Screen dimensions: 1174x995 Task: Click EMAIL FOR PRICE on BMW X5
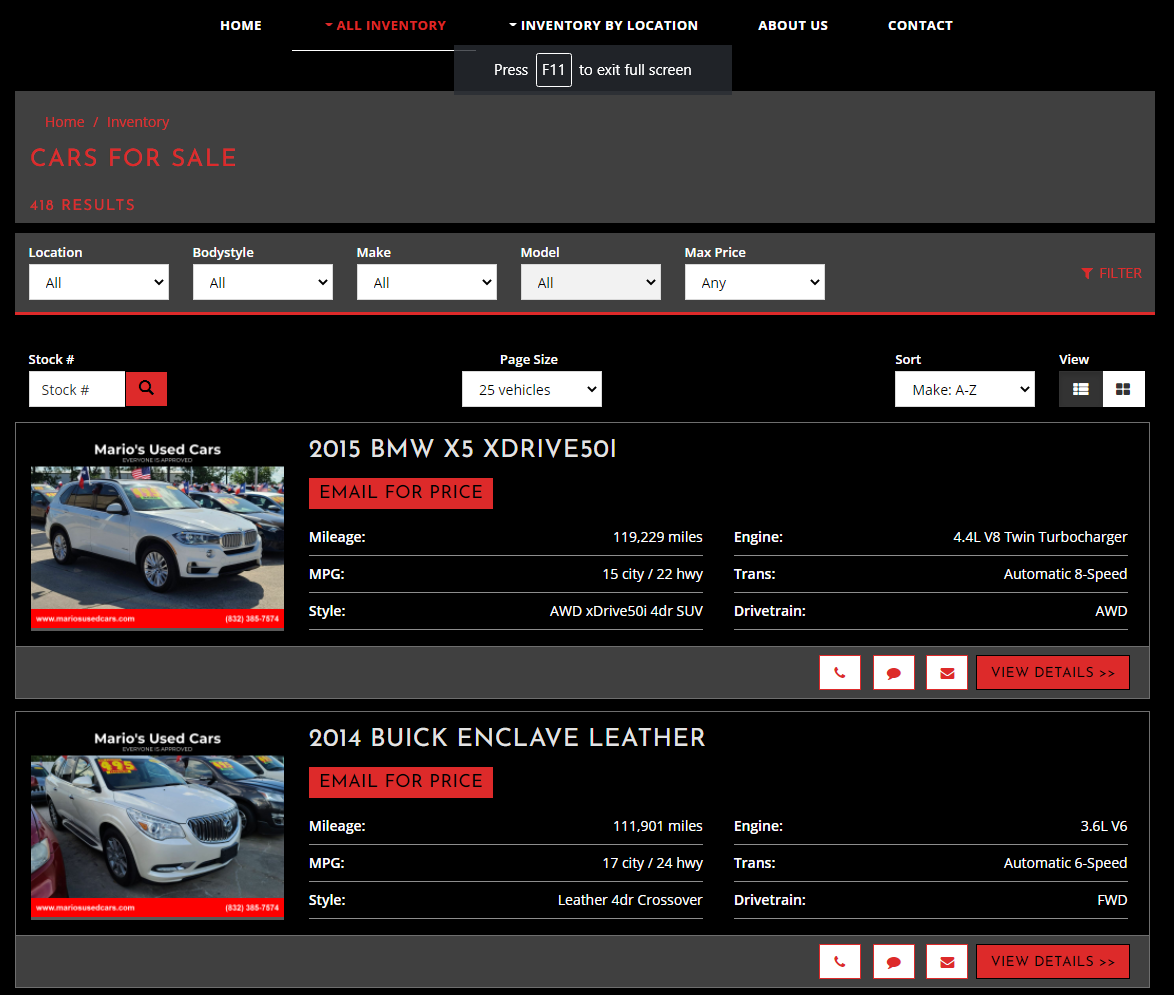click(401, 493)
